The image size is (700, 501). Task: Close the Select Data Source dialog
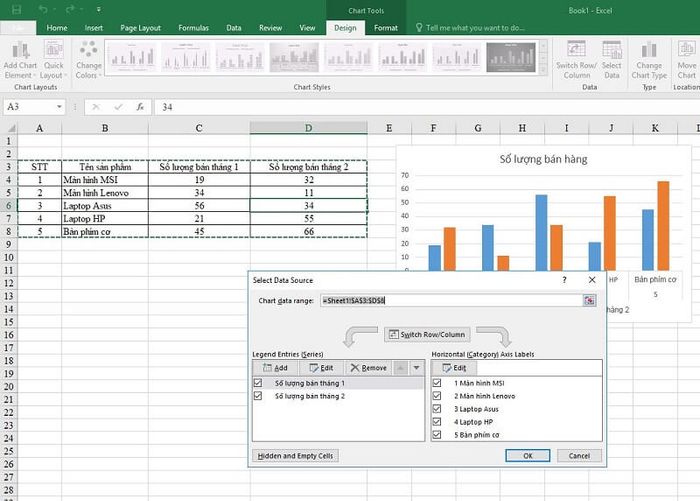(x=592, y=280)
